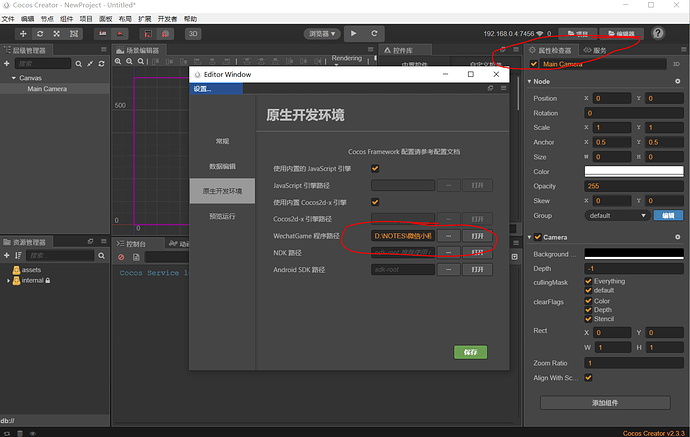Collapse the Camera component section
The width and height of the screenshot is (690, 437).
(x=529, y=237)
